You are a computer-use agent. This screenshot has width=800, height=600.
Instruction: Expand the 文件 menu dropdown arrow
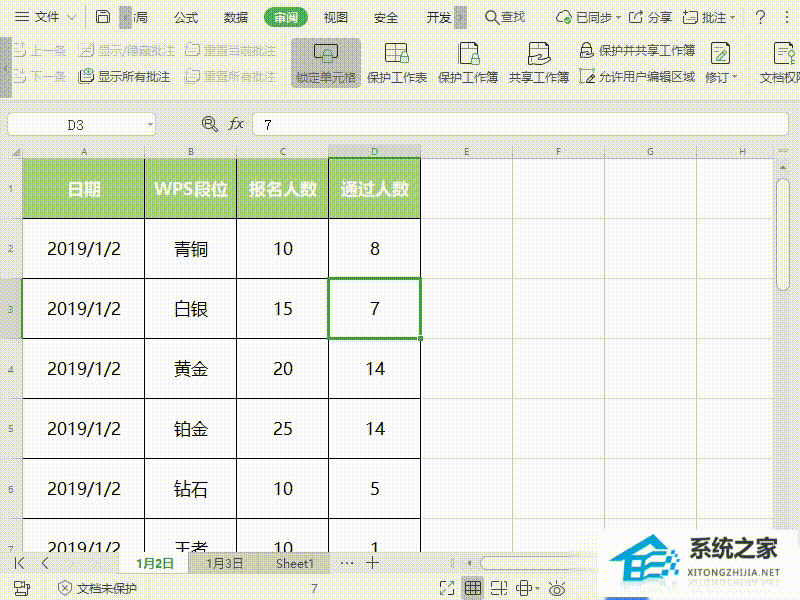[71, 17]
